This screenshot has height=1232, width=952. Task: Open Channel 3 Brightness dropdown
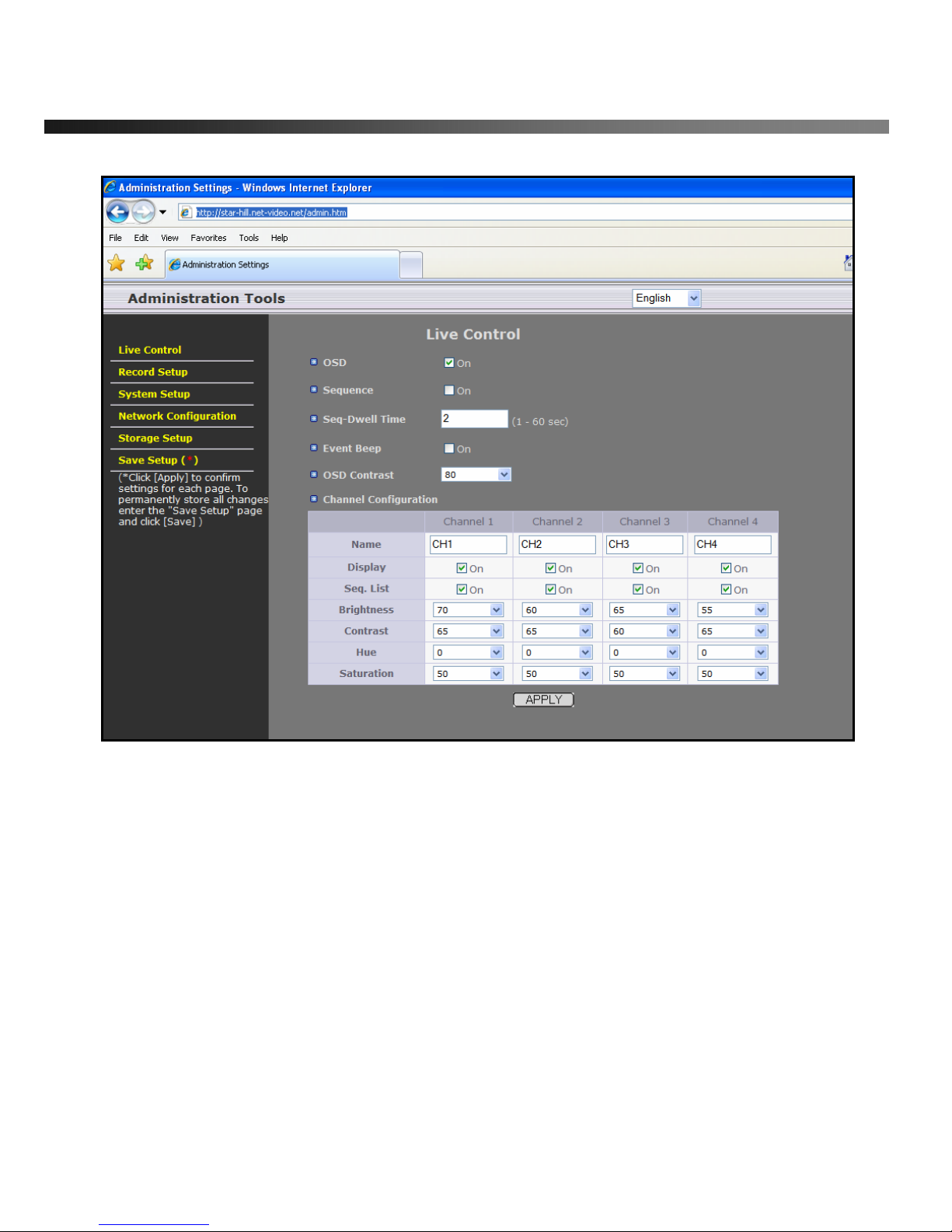(645, 610)
